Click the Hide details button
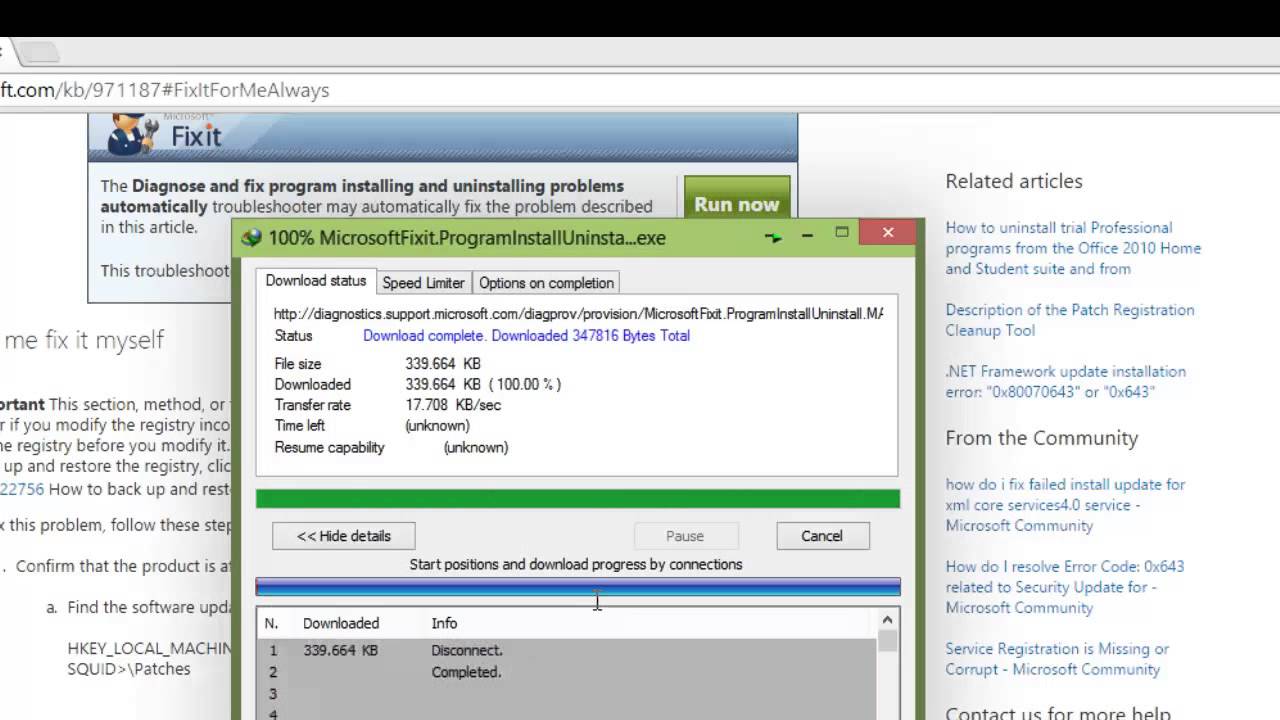The height and width of the screenshot is (720, 1280). (343, 536)
